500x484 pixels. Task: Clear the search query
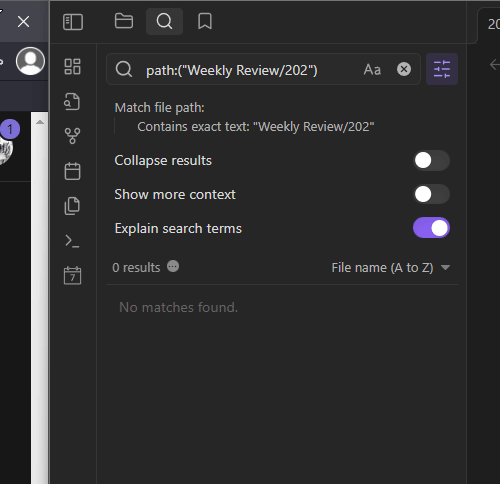coord(404,69)
